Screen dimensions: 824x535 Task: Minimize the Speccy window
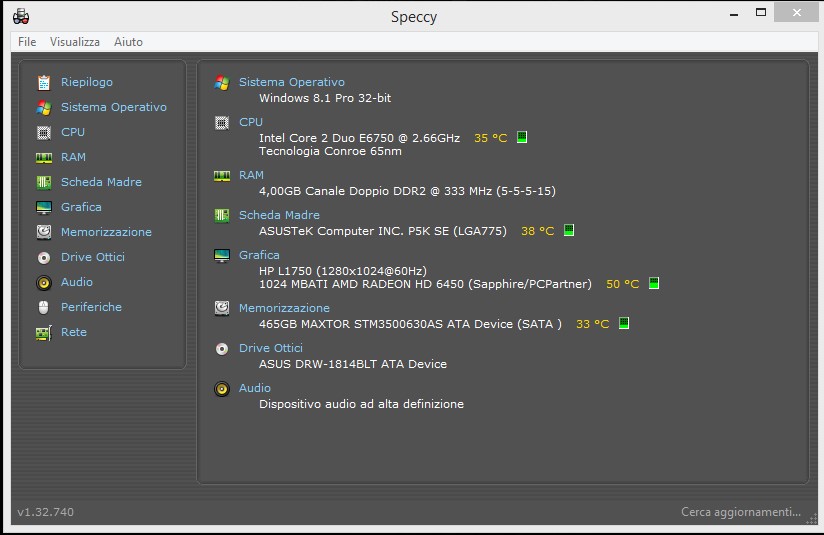[734, 14]
